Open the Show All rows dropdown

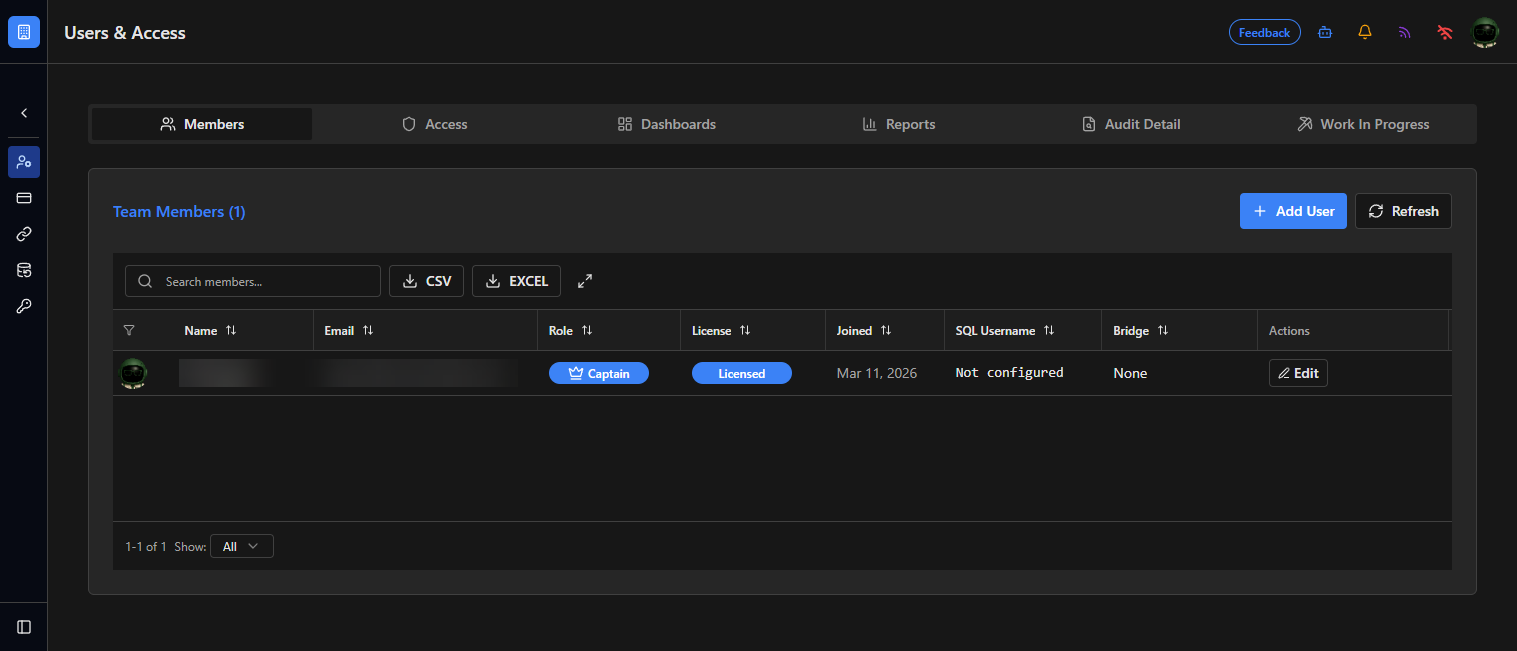pos(242,546)
